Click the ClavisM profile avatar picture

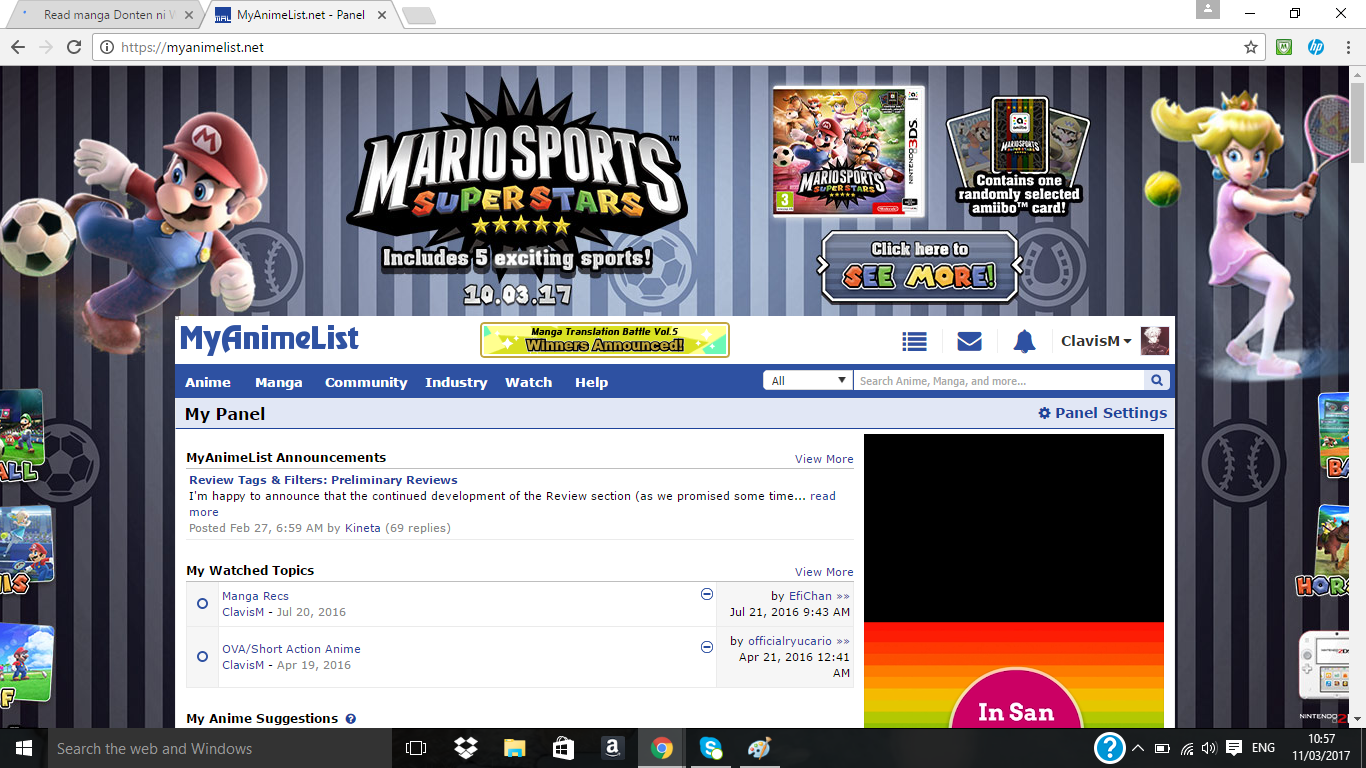1155,341
